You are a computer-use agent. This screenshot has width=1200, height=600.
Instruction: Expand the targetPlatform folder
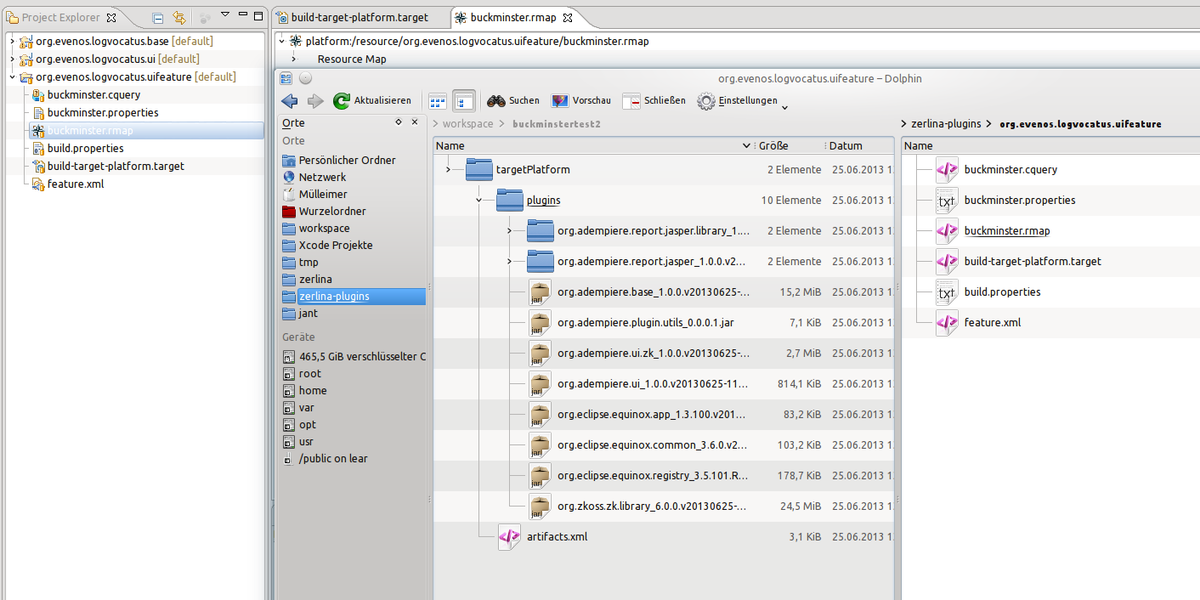pos(448,170)
